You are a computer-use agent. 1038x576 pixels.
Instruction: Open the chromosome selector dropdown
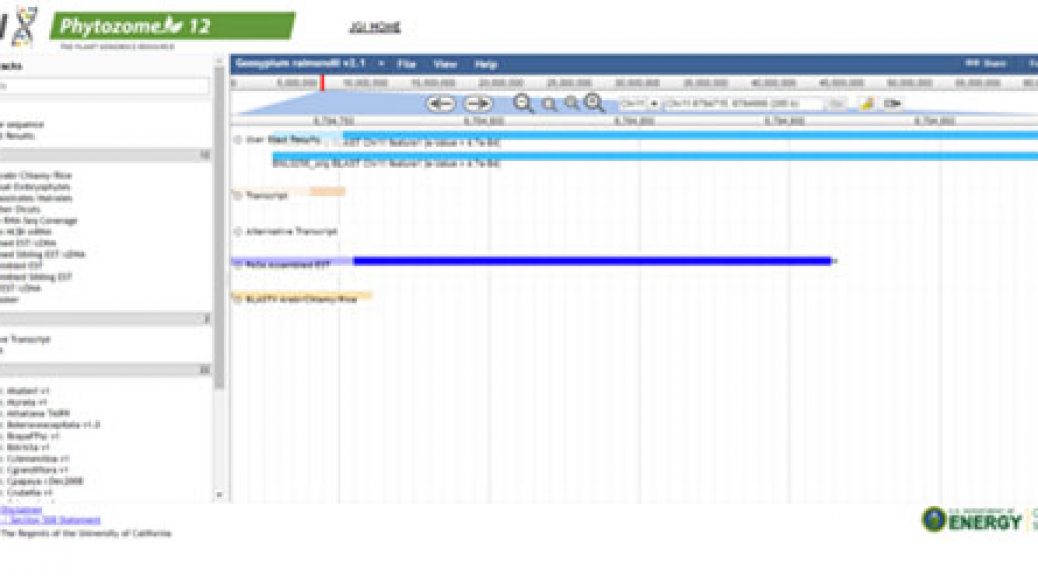coord(638,104)
